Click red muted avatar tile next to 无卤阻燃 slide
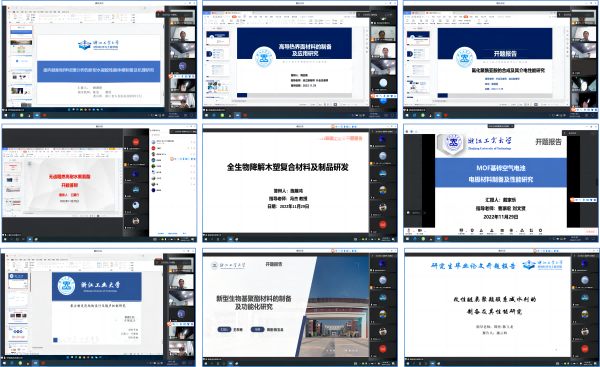The image size is (600, 367). tap(136, 142)
